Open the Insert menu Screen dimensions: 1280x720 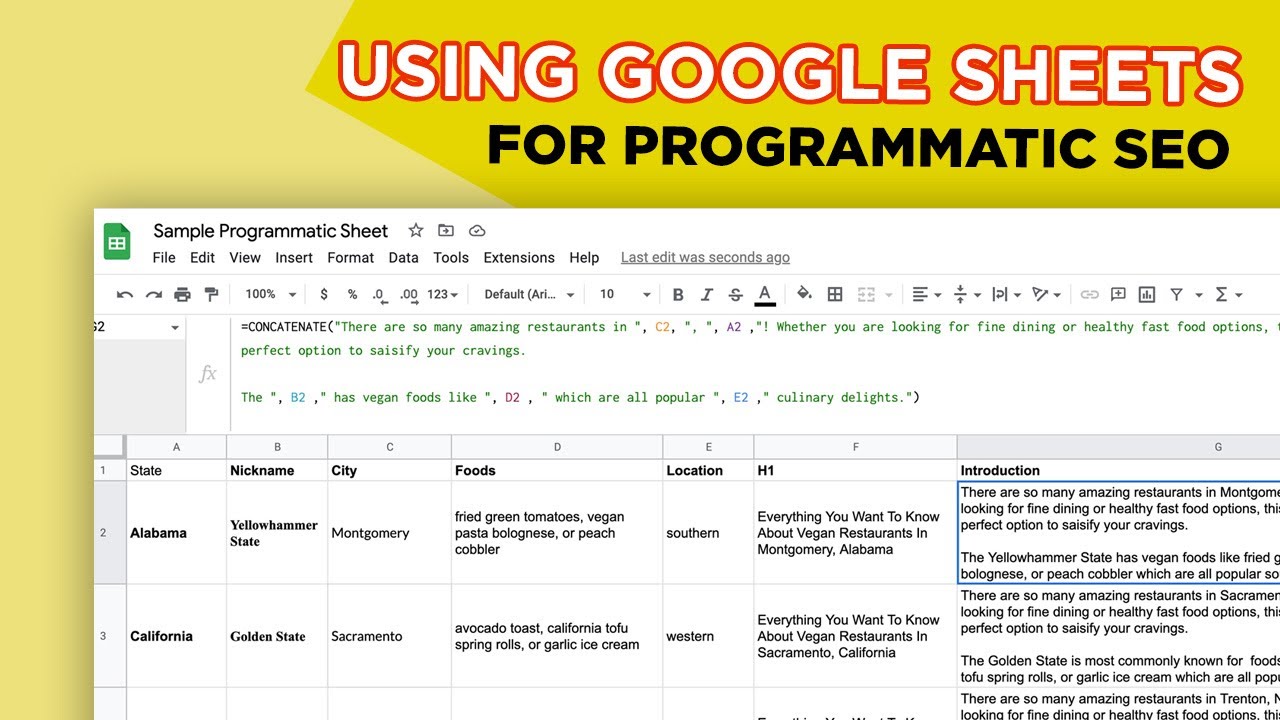pyautogui.click(x=294, y=257)
